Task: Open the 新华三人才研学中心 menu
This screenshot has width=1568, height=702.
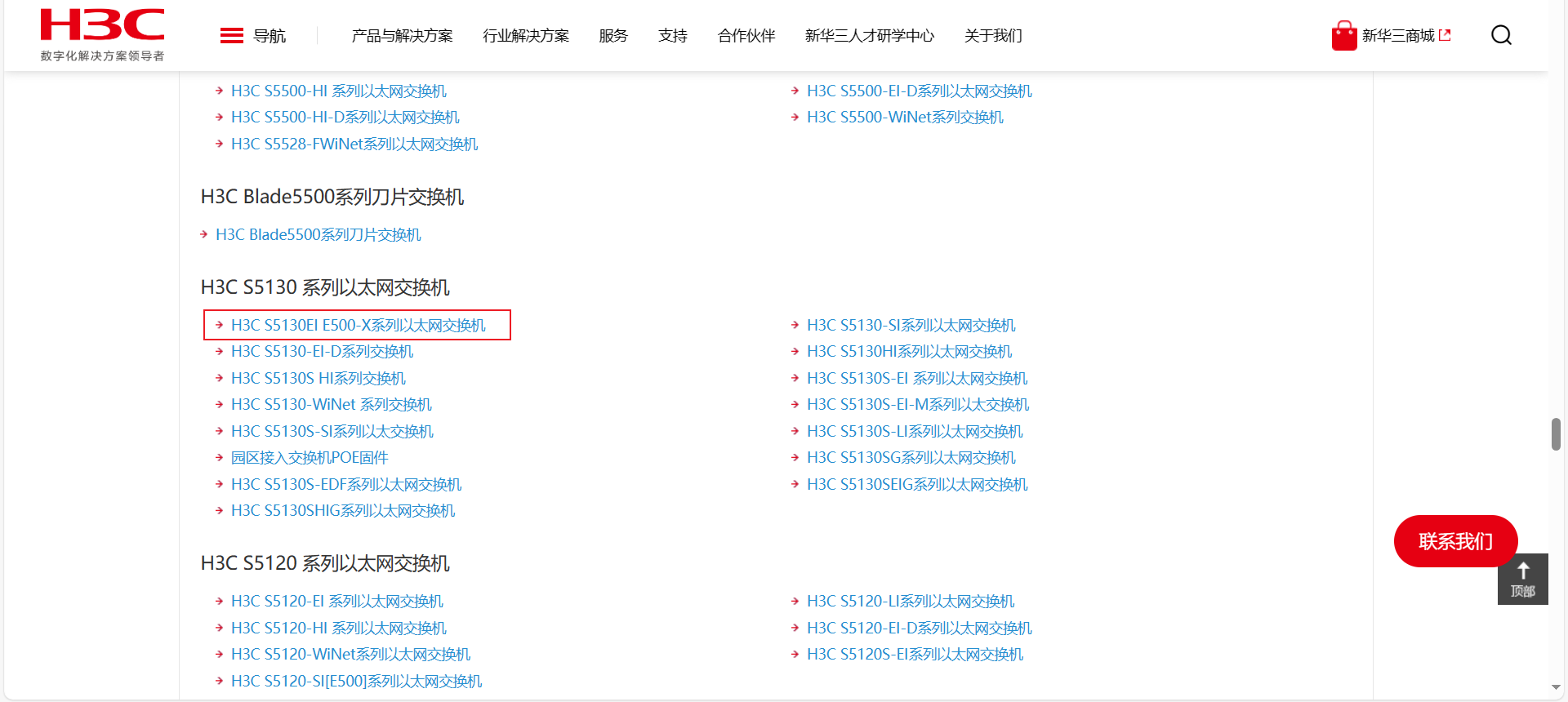Action: 870,36
